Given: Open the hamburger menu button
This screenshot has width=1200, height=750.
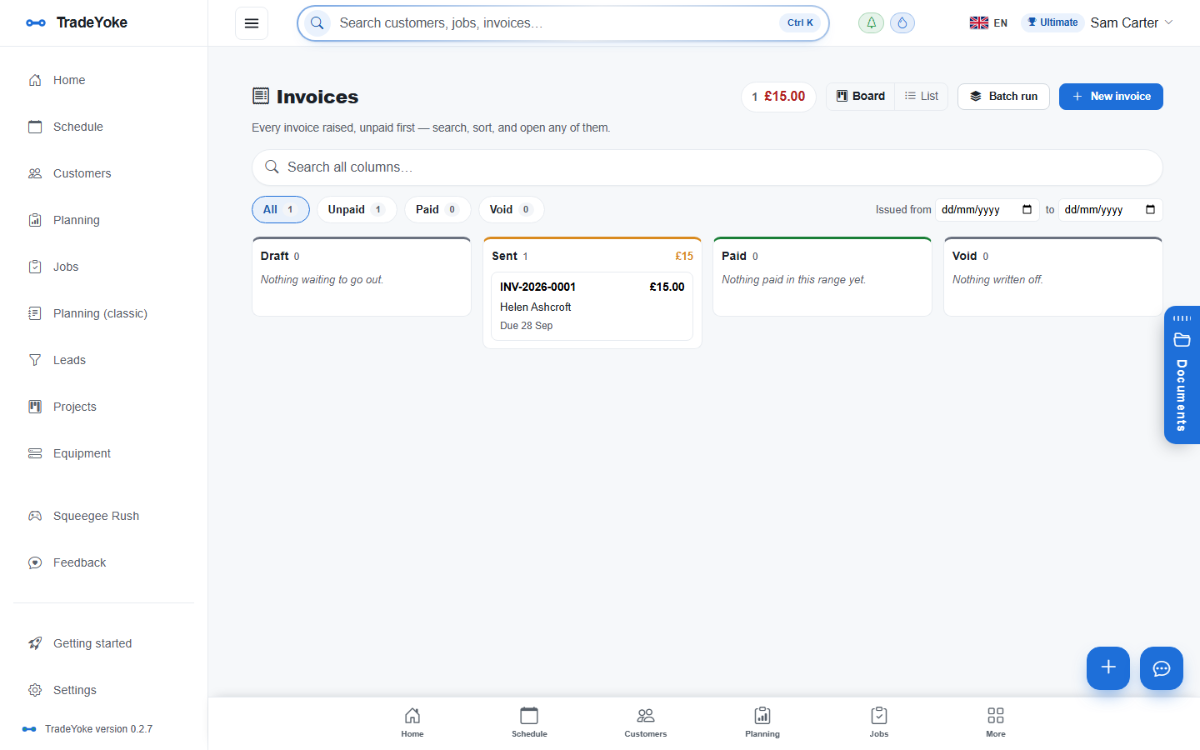Looking at the screenshot, I should (x=252, y=23).
